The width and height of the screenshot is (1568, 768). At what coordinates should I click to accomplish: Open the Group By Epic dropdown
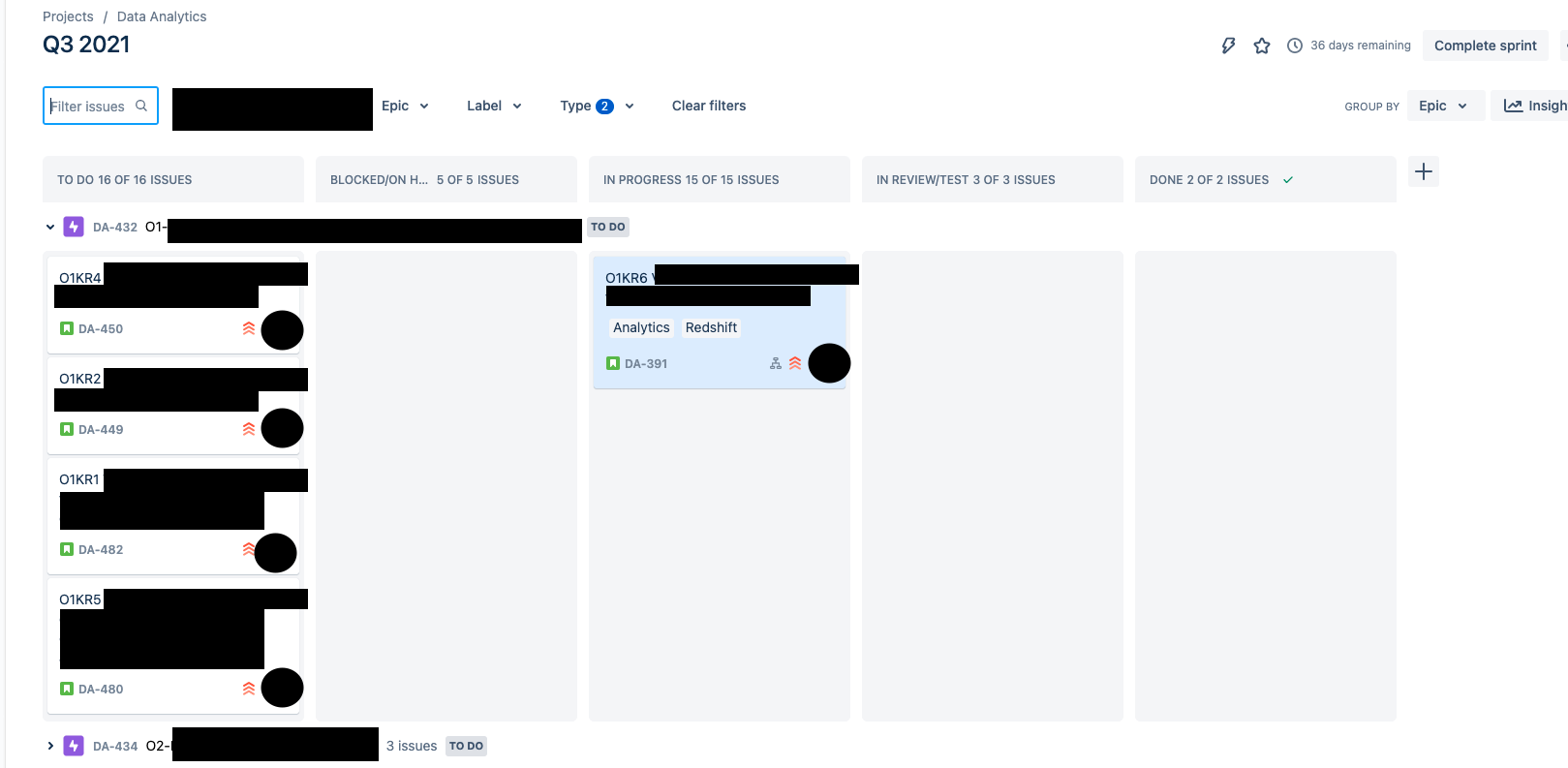click(x=1446, y=106)
